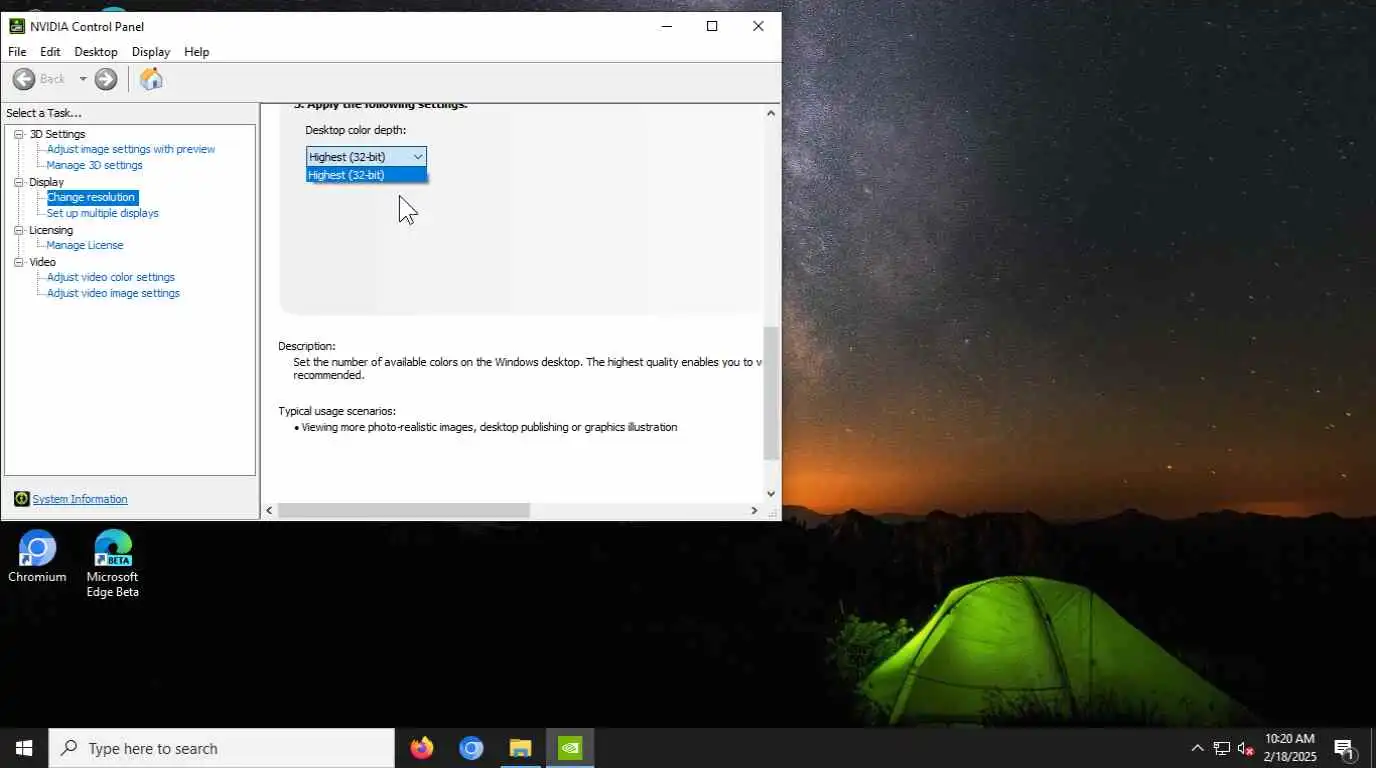This screenshot has height=768, width=1376.
Task: Collapse the Video tree node
Action: click(19, 262)
